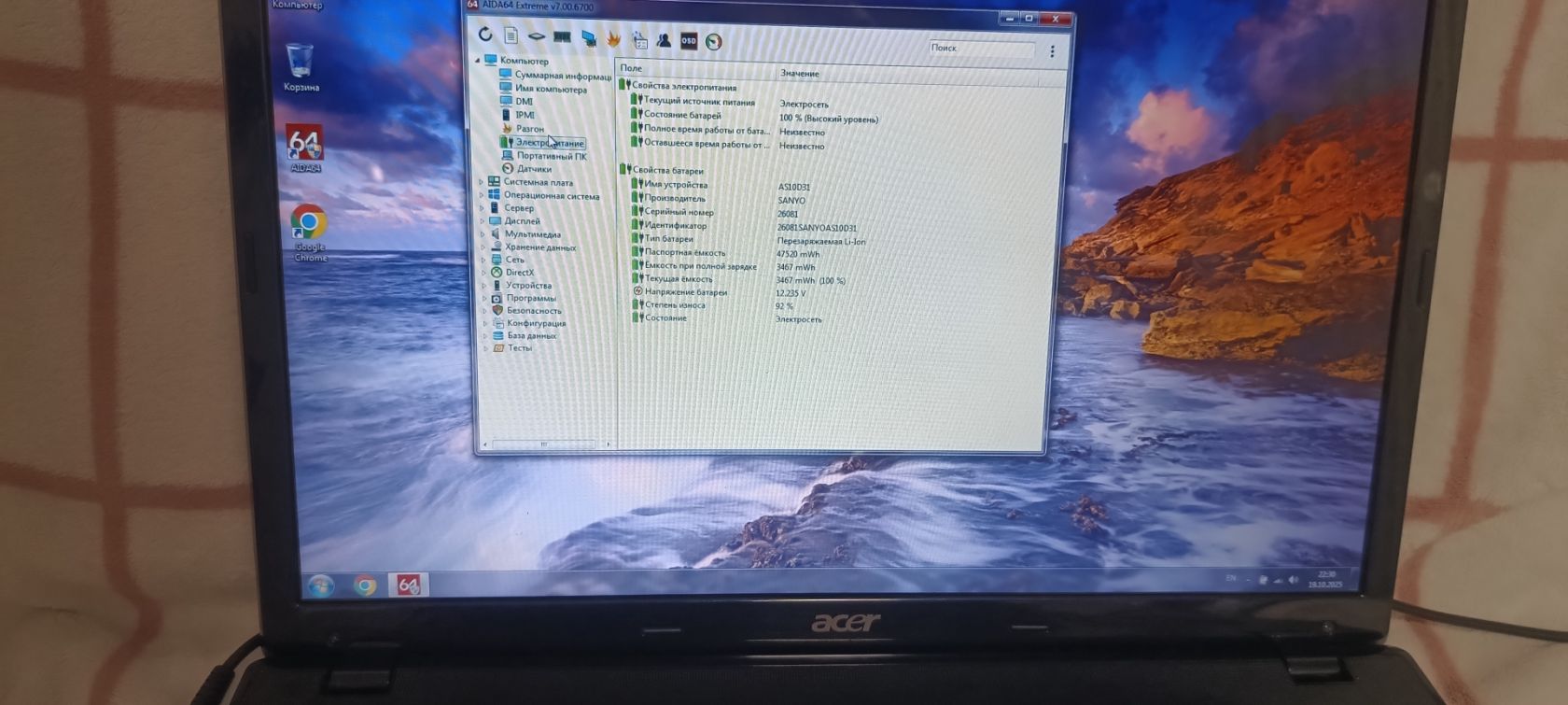Select Портативный ПК tree item
The width and height of the screenshot is (1568, 705).
tap(544, 156)
